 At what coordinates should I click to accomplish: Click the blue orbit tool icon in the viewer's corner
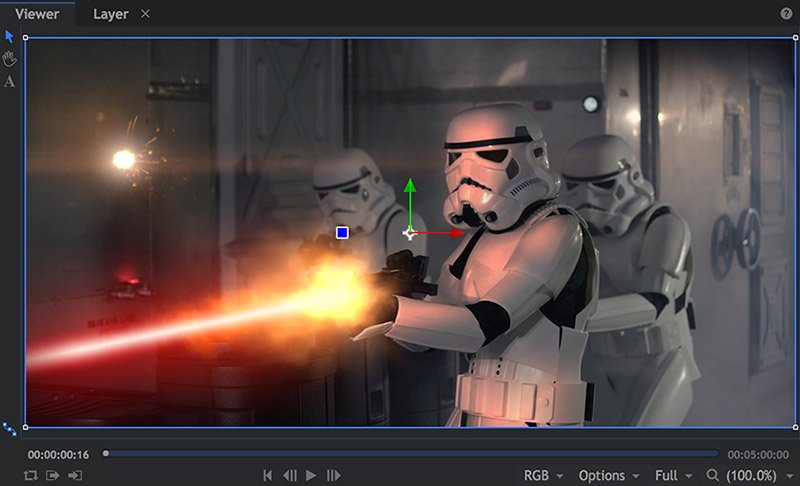click(x=10, y=429)
